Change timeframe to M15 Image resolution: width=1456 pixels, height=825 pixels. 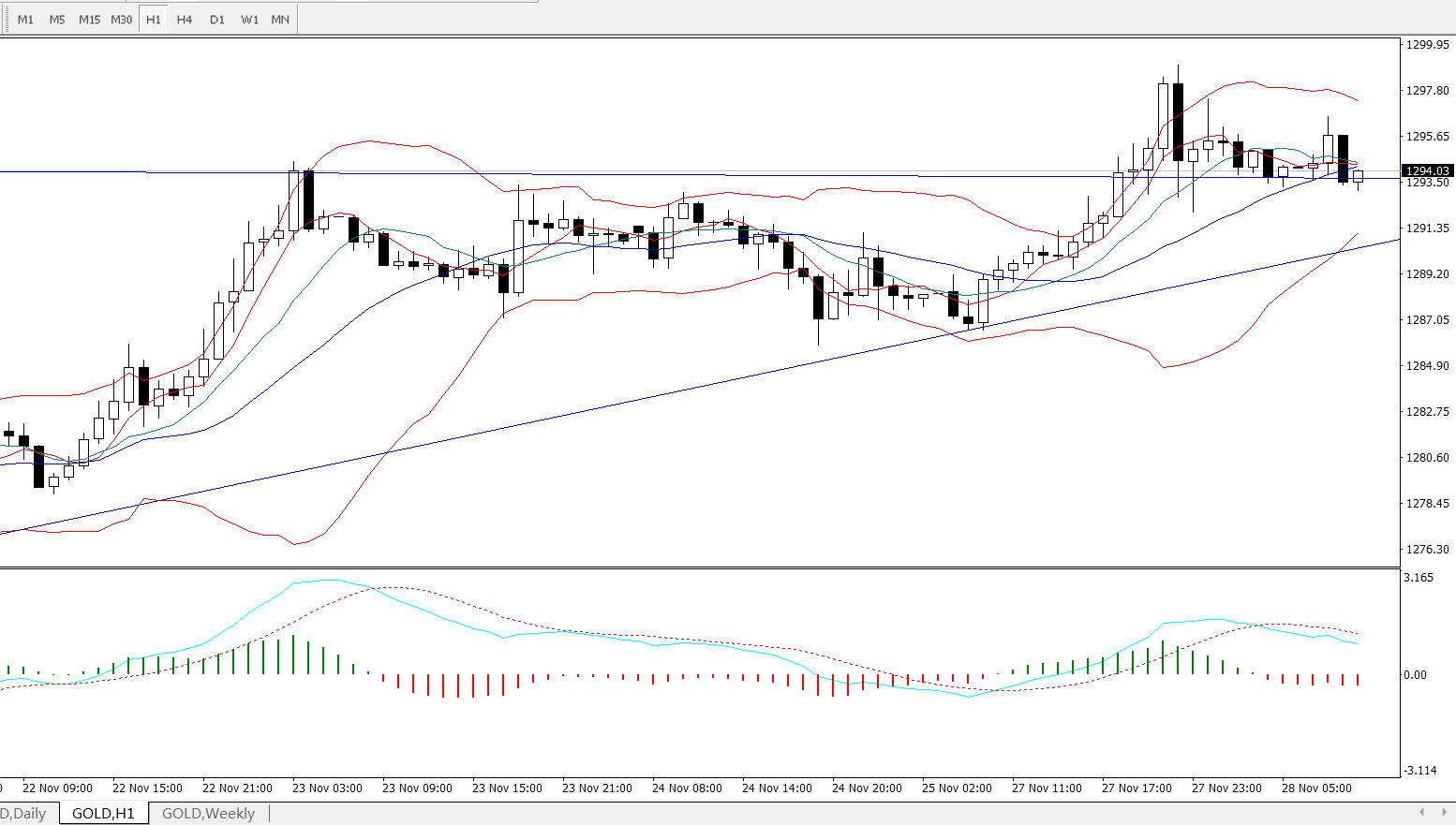[x=89, y=20]
